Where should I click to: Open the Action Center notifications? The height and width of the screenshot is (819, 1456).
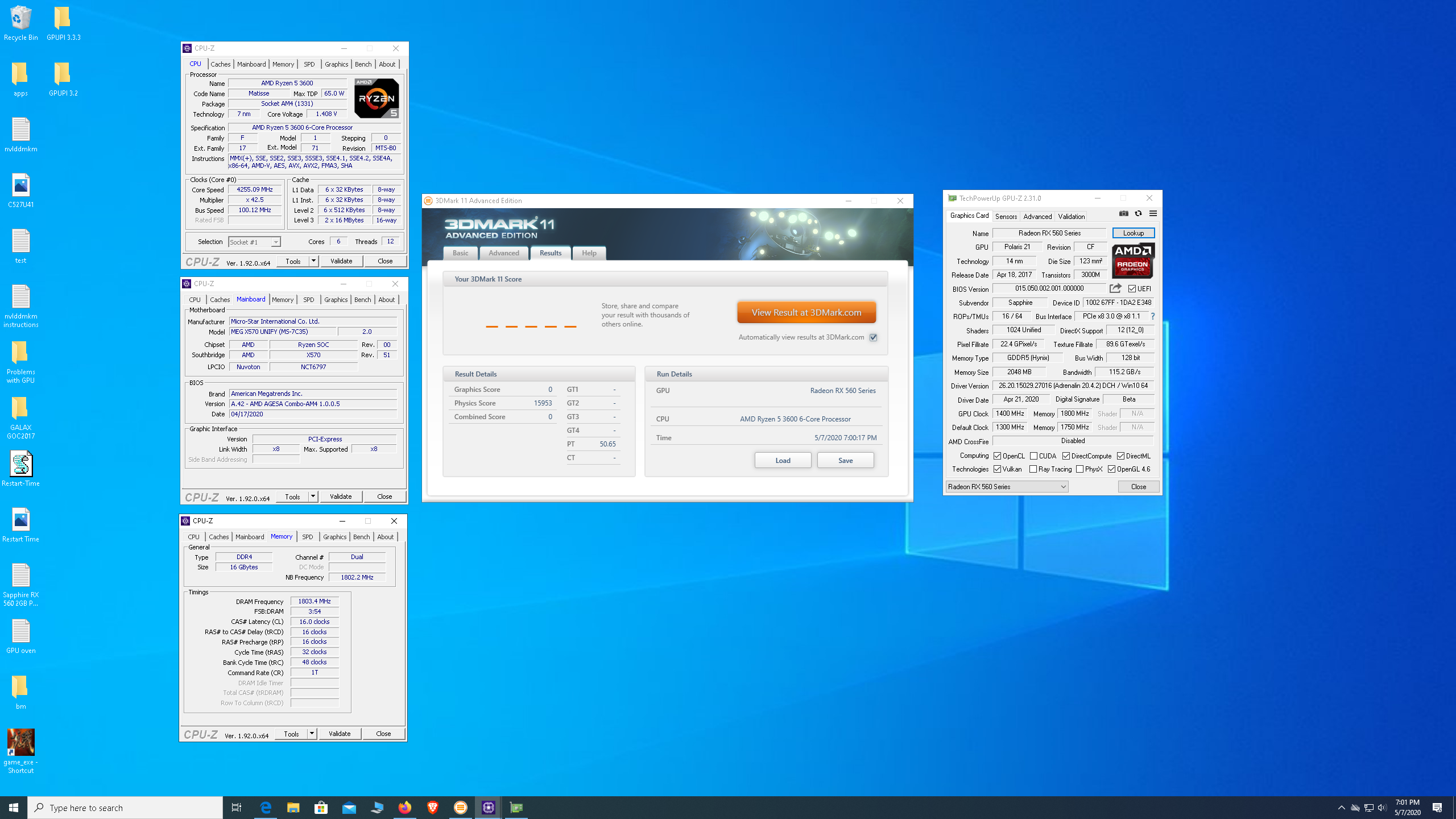click(1438, 808)
